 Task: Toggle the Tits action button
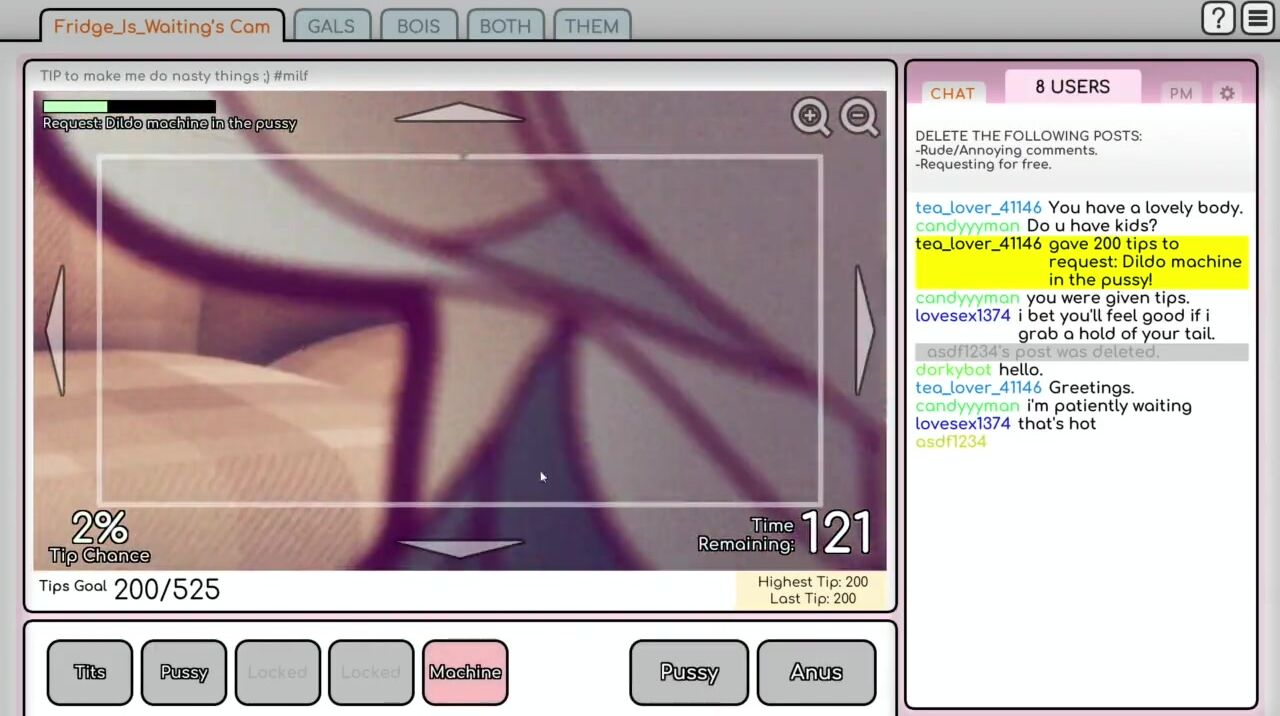[x=90, y=672]
